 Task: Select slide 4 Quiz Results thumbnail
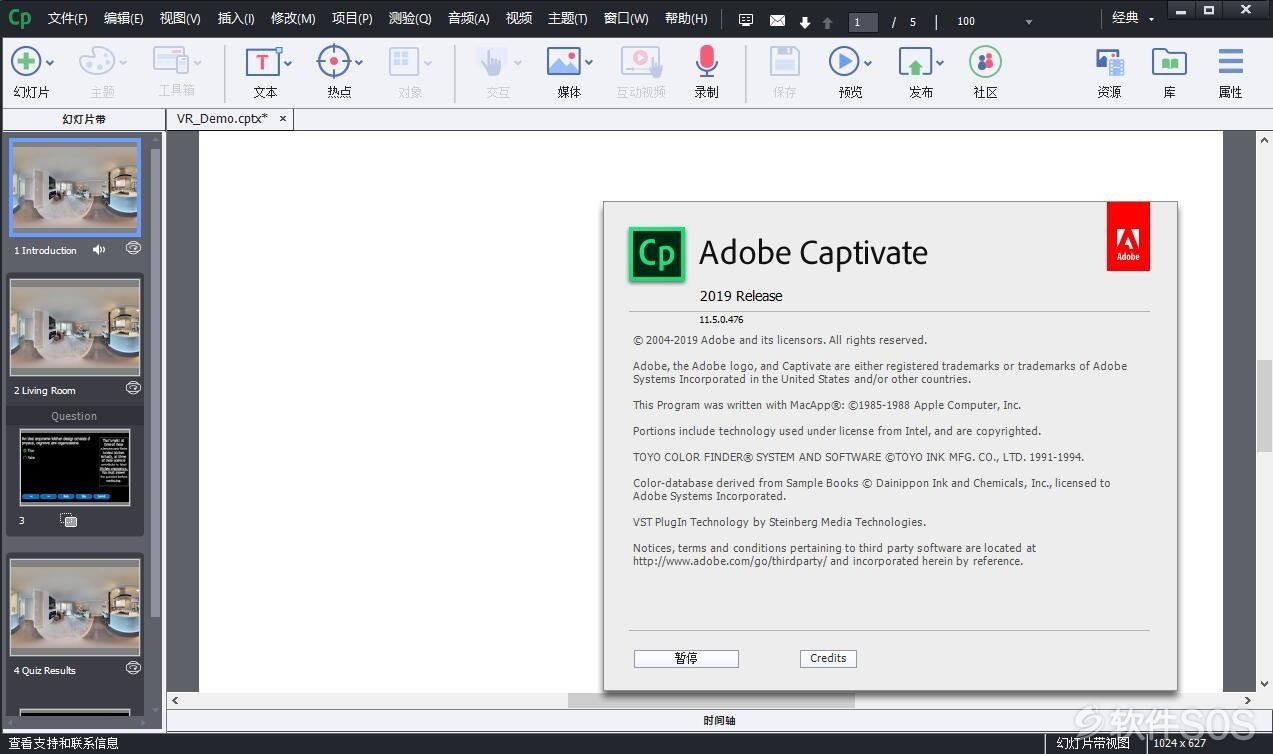[75, 606]
